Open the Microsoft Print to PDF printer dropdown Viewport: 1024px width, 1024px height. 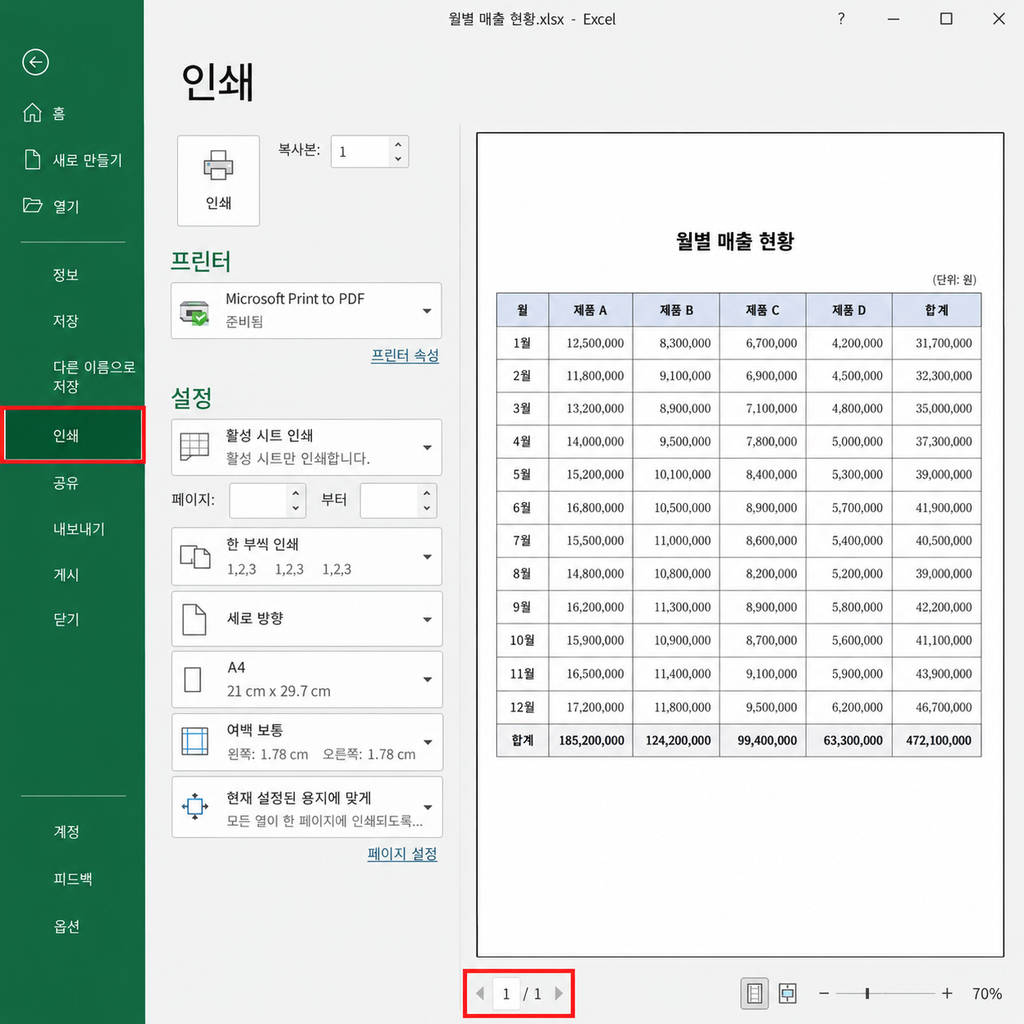click(306, 311)
